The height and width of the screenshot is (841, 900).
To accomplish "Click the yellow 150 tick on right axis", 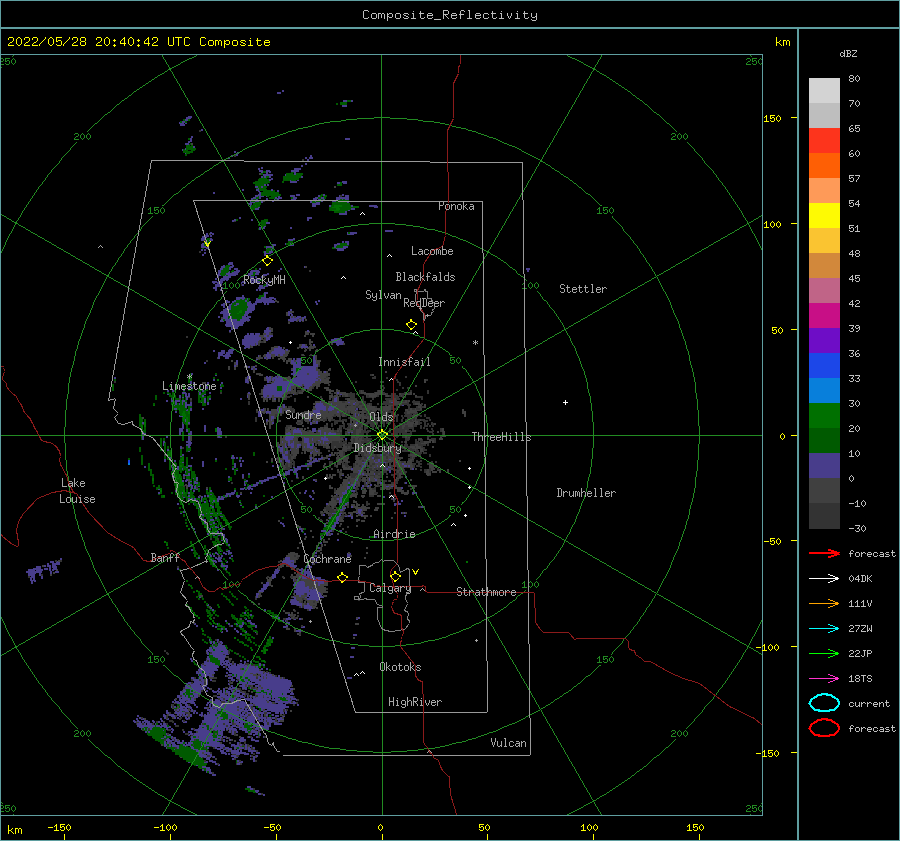I will [772, 118].
